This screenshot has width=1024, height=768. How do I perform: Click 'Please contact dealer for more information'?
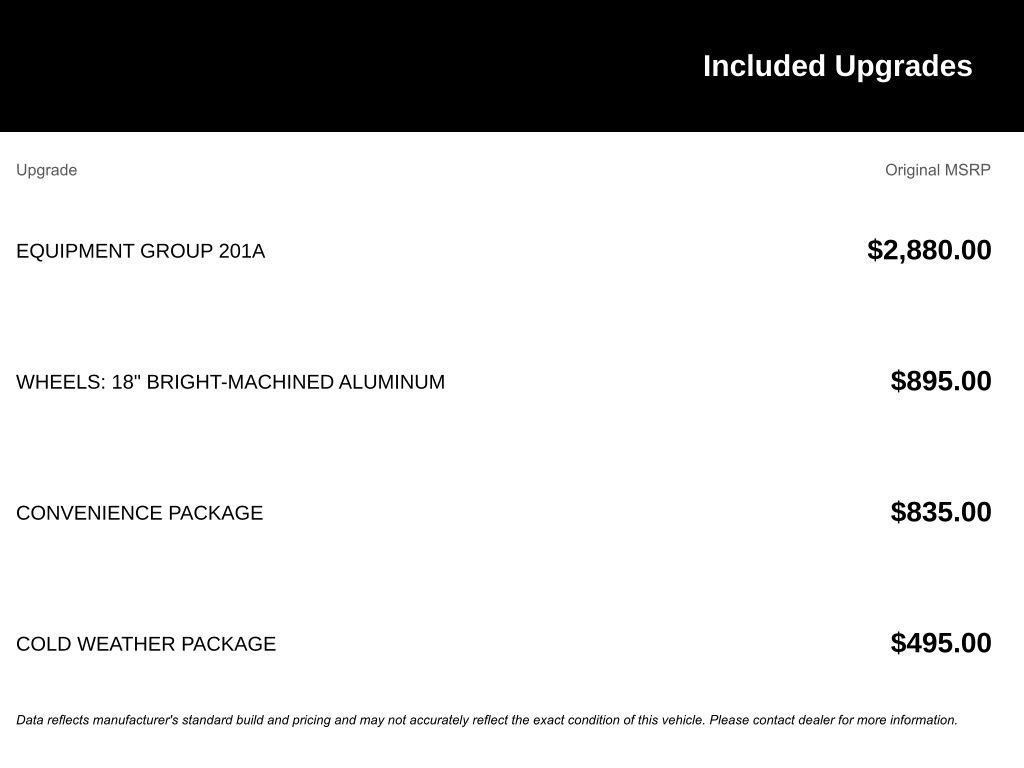[833, 720]
